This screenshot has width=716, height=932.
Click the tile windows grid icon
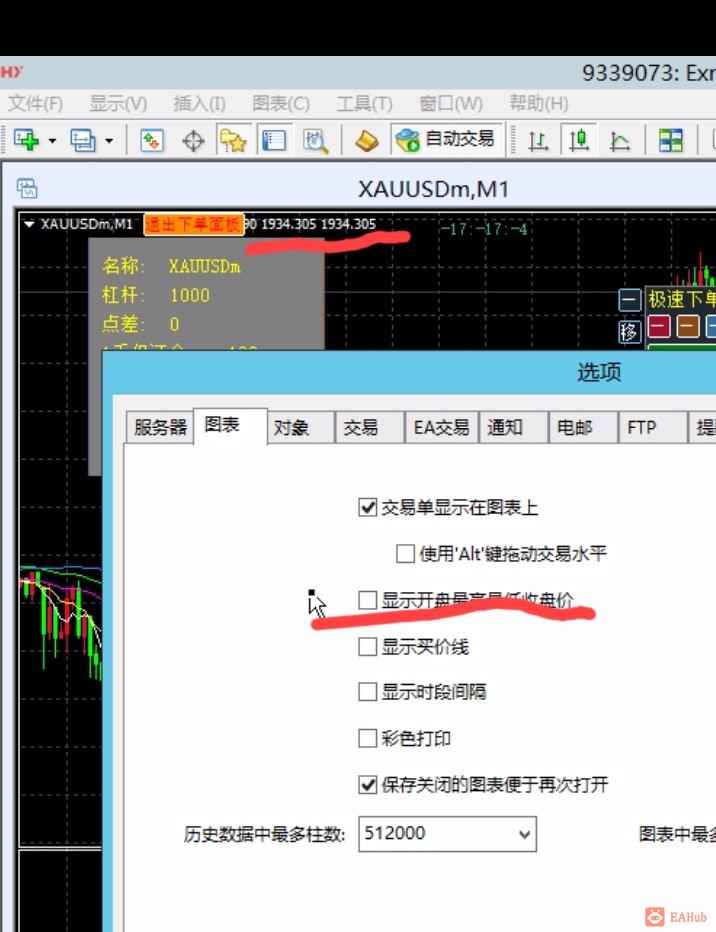click(x=671, y=141)
